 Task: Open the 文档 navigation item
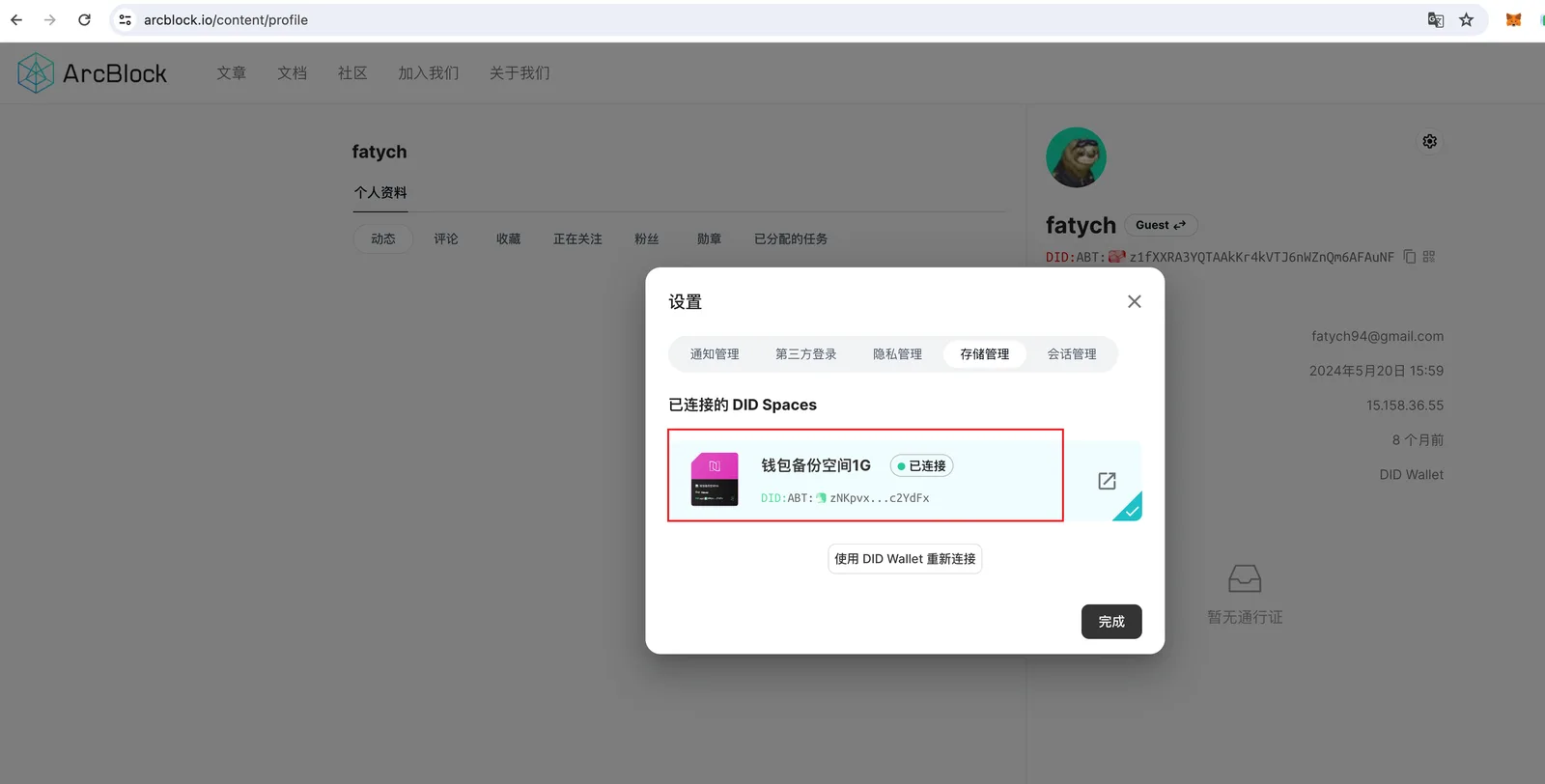293,73
